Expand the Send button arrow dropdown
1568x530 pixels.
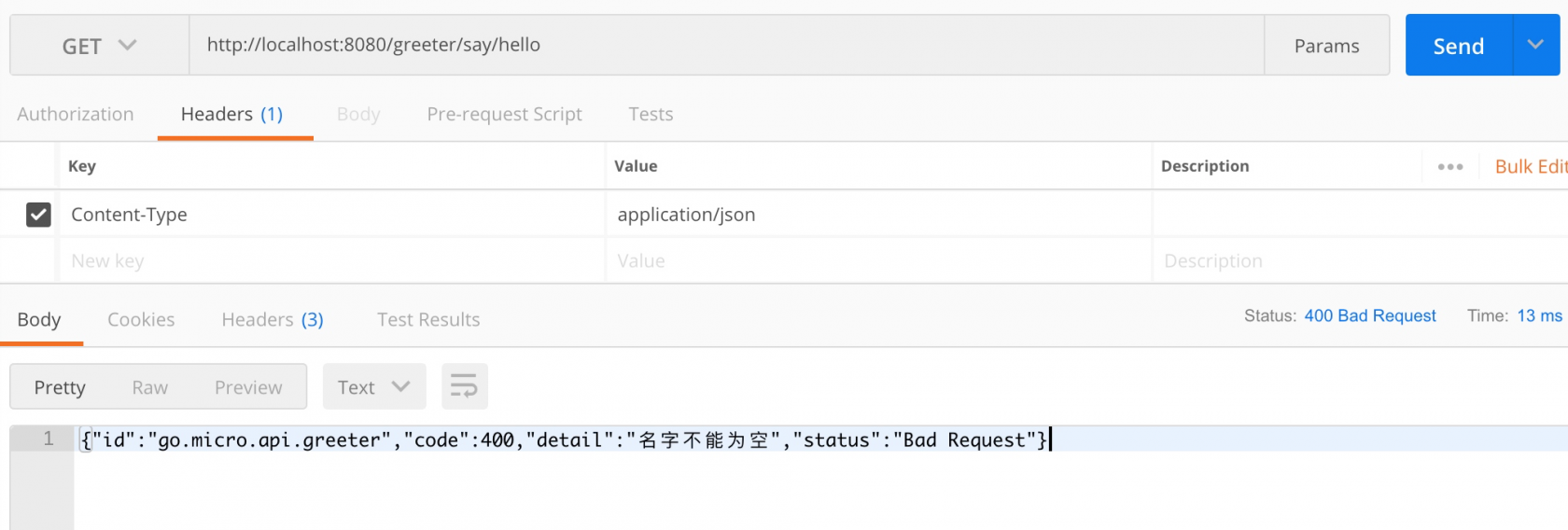[x=1535, y=45]
